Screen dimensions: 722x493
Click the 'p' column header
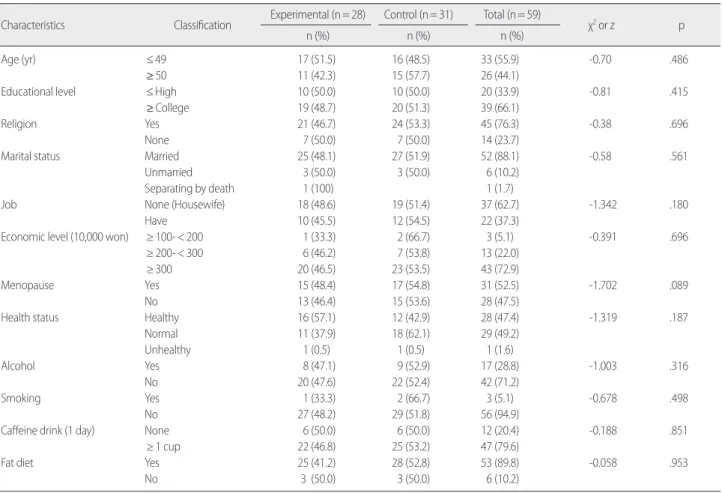pyautogui.click(x=681, y=26)
